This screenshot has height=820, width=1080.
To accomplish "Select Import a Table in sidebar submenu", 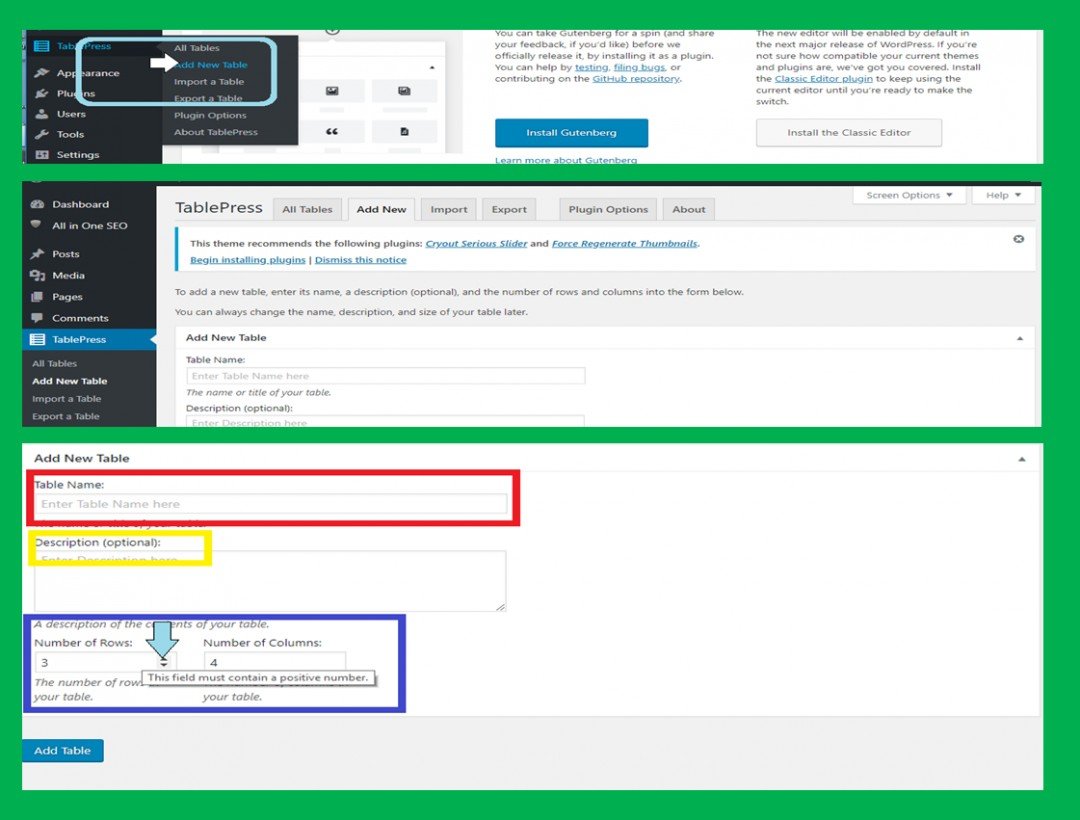I will click(66, 399).
